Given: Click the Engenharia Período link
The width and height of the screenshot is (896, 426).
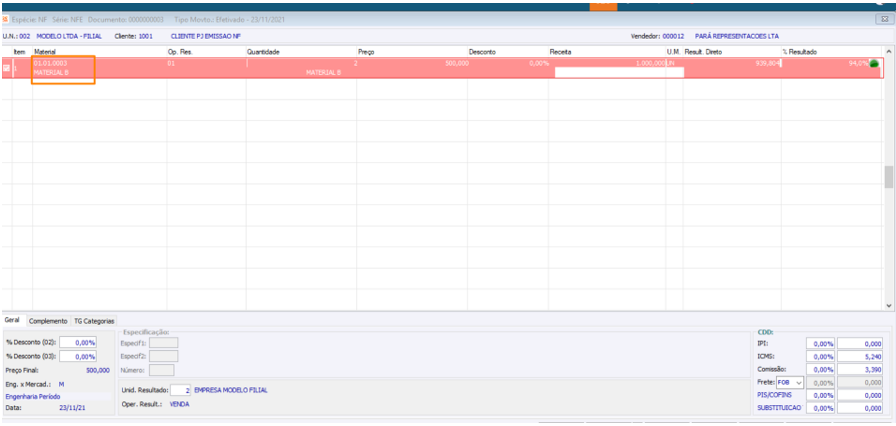Looking at the screenshot, I should point(33,396).
